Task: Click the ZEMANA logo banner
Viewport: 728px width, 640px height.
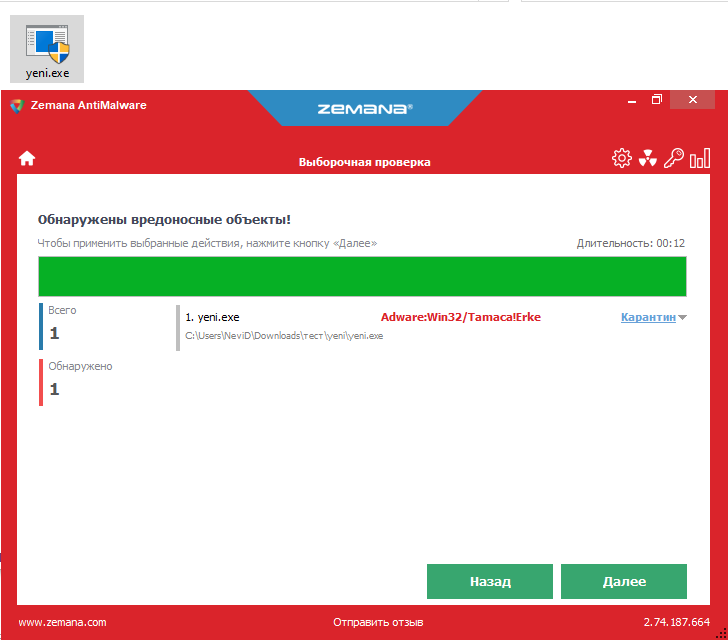Action: pos(365,109)
